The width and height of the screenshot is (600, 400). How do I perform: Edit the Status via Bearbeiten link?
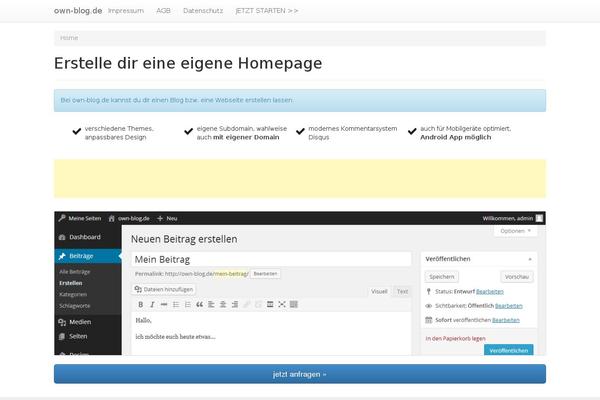pos(490,292)
